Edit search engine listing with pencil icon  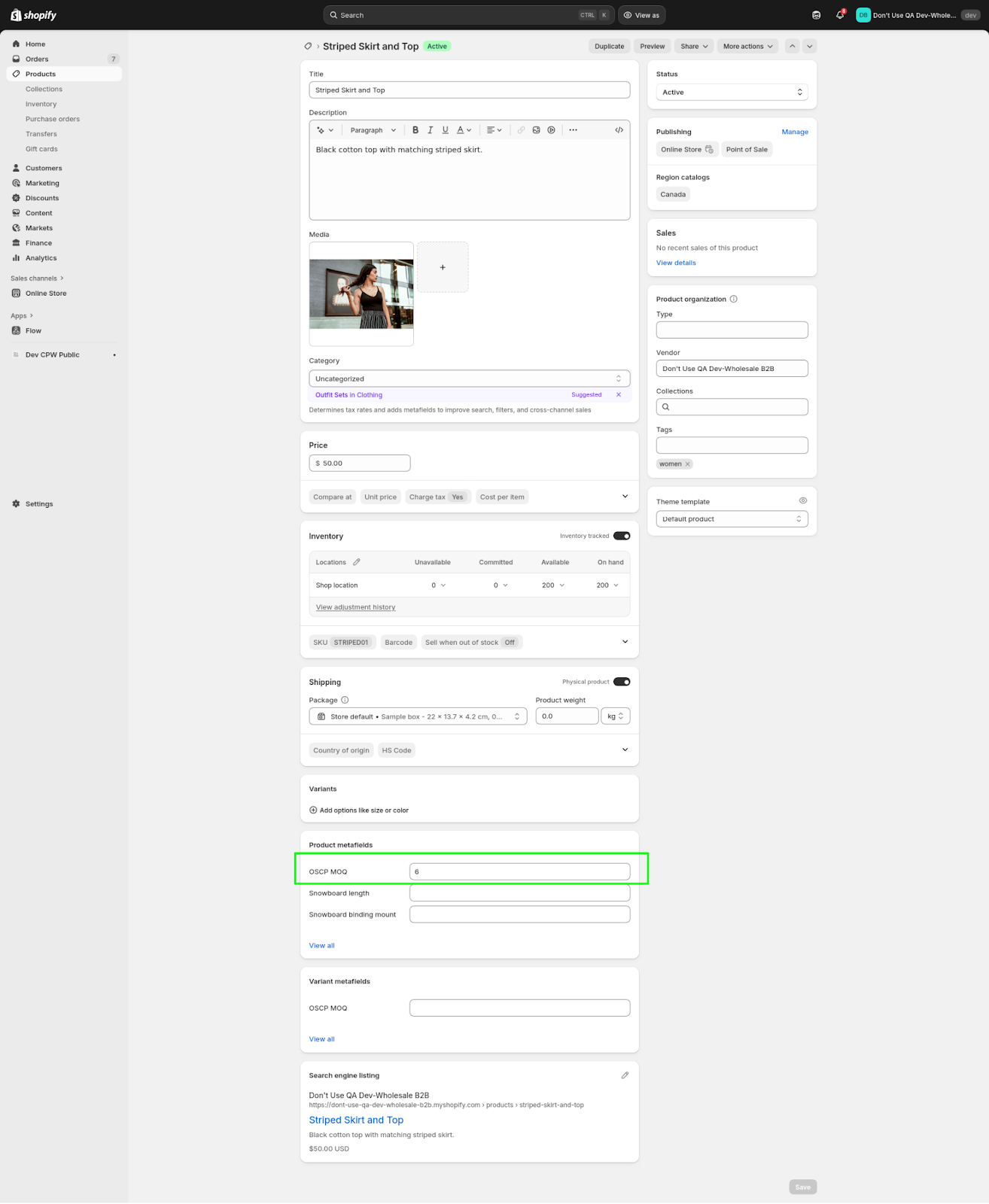(x=624, y=1075)
